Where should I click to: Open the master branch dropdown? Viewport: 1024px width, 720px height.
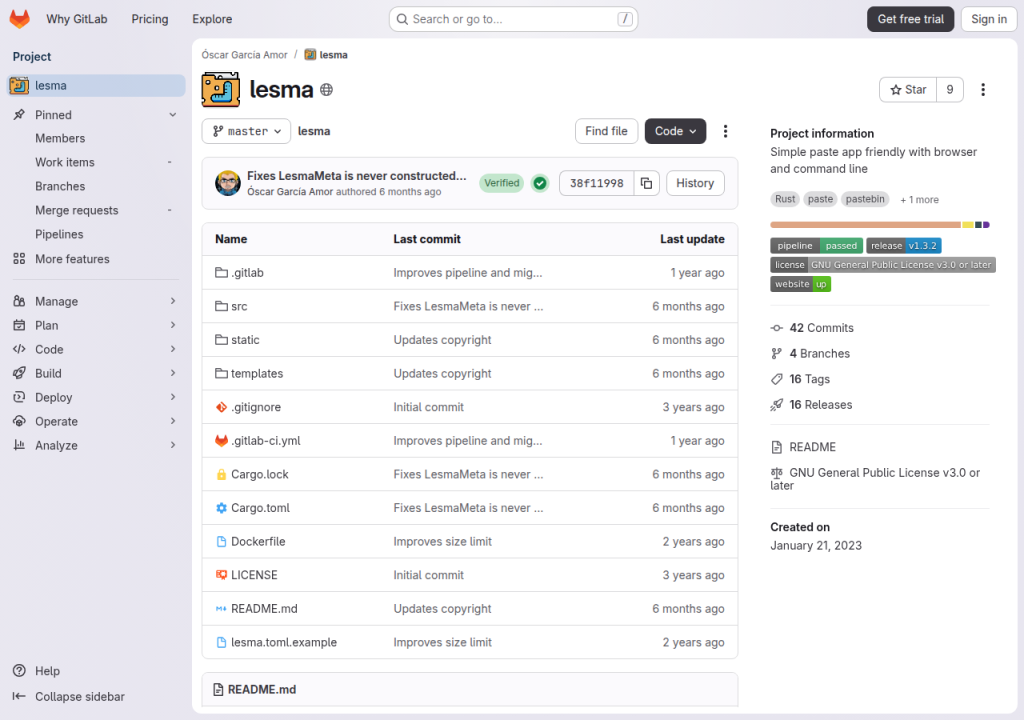(246, 131)
